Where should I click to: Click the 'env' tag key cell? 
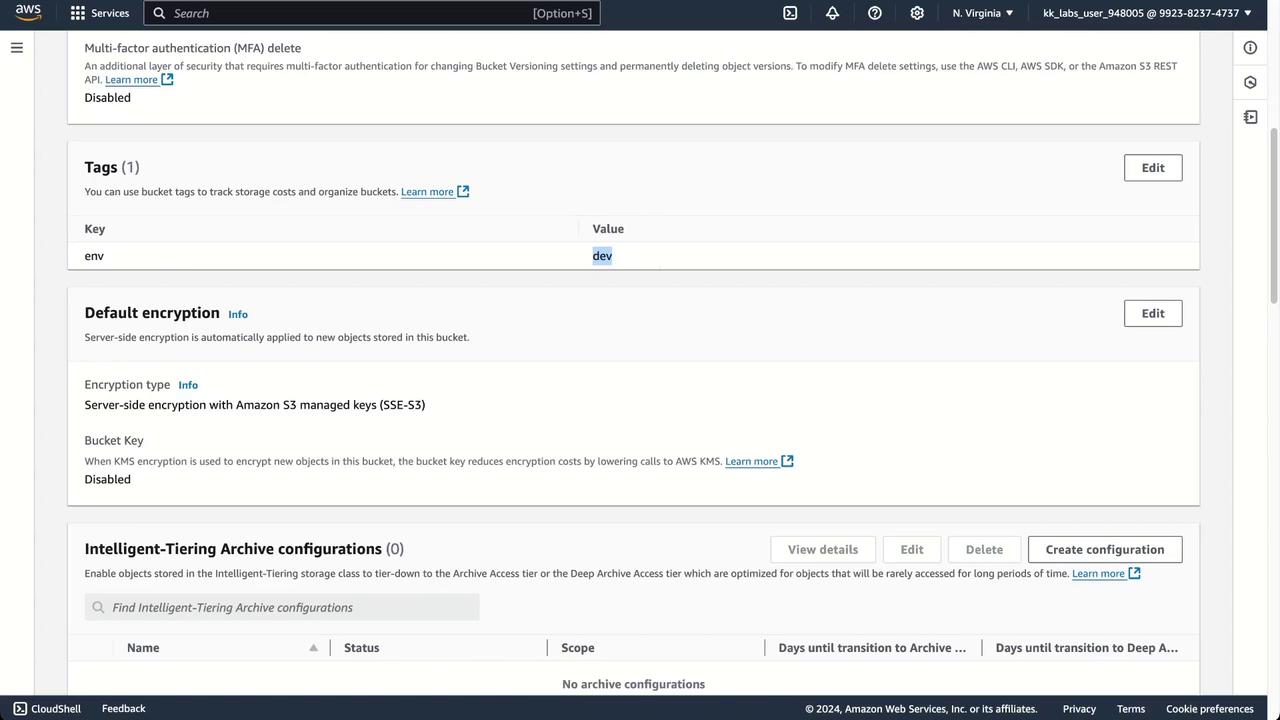tap(94, 256)
